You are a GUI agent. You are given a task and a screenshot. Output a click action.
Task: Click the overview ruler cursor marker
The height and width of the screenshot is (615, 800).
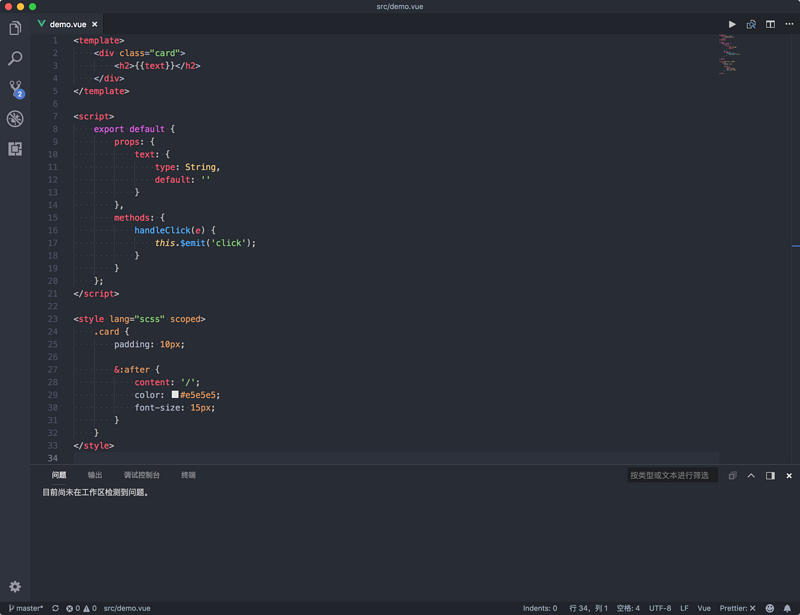click(795, 246)
